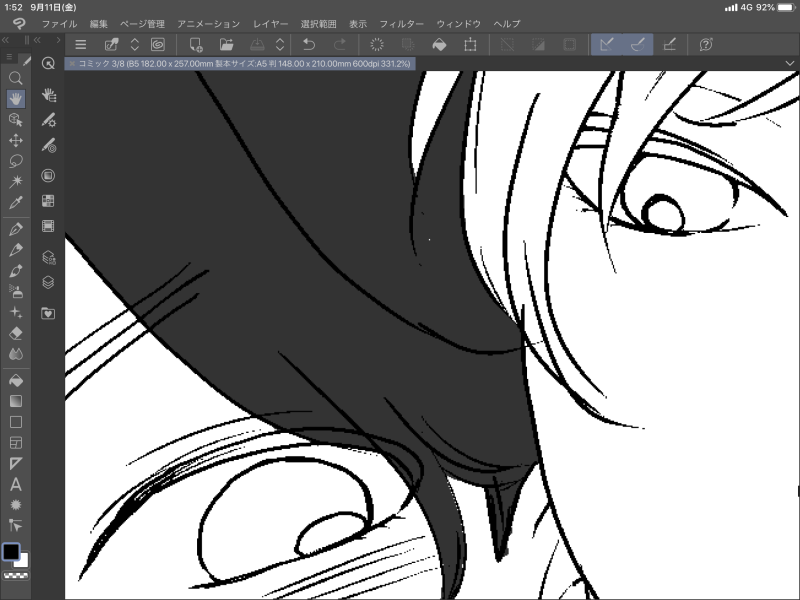Open the ウィンドウ menu

(459, 24)
